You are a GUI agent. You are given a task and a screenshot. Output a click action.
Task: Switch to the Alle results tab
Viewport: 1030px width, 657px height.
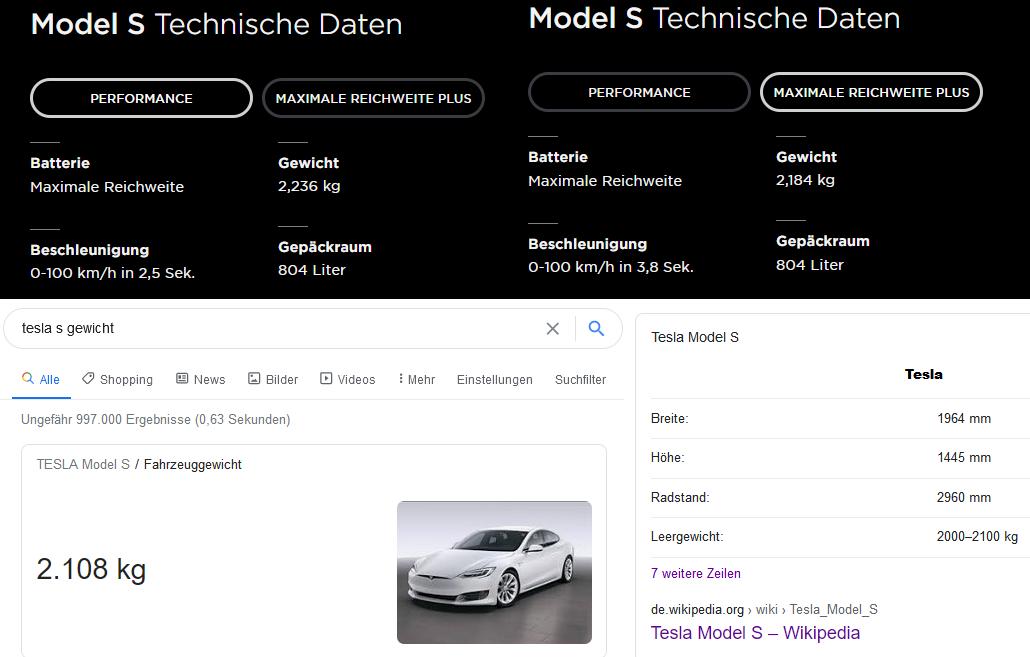point(41,380)
